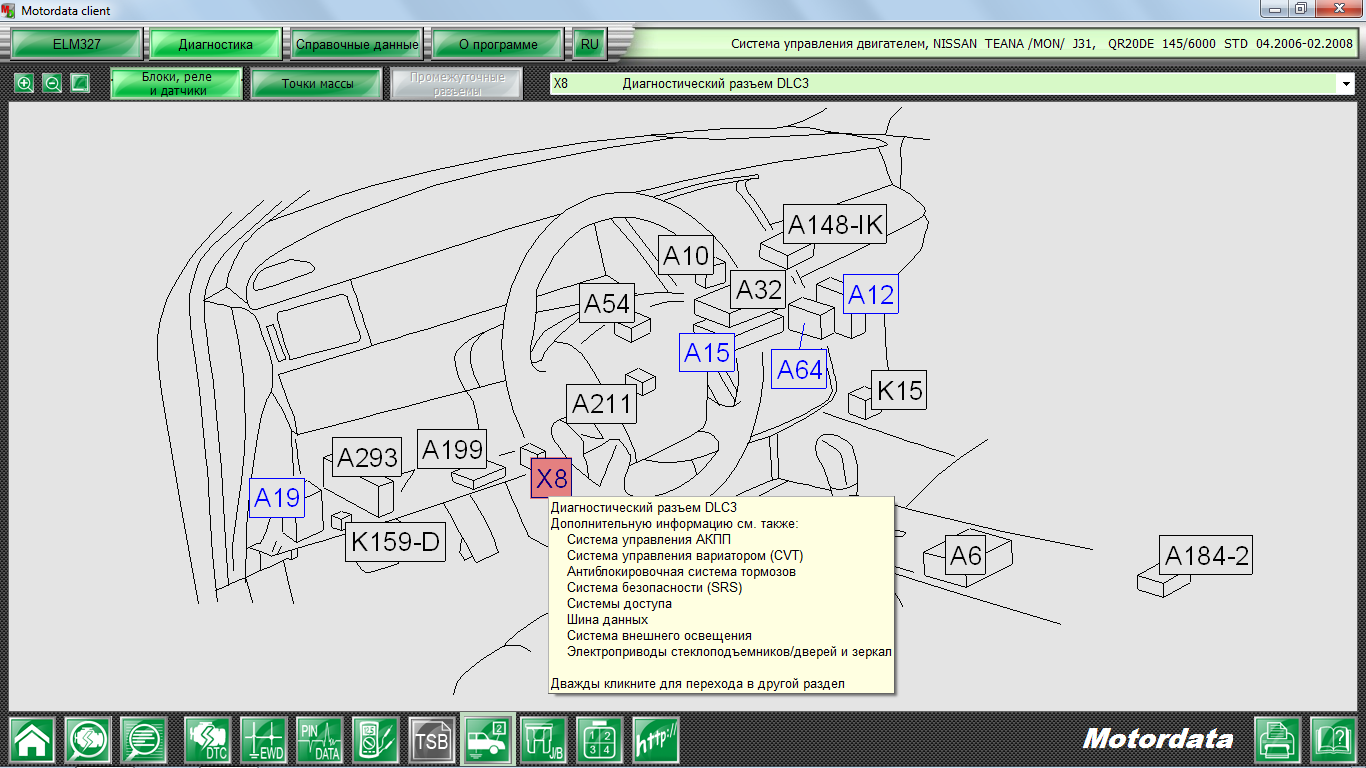1366x768 pixels.
Task: Zoom out of the diagram
Action: [x=52, y=83]
